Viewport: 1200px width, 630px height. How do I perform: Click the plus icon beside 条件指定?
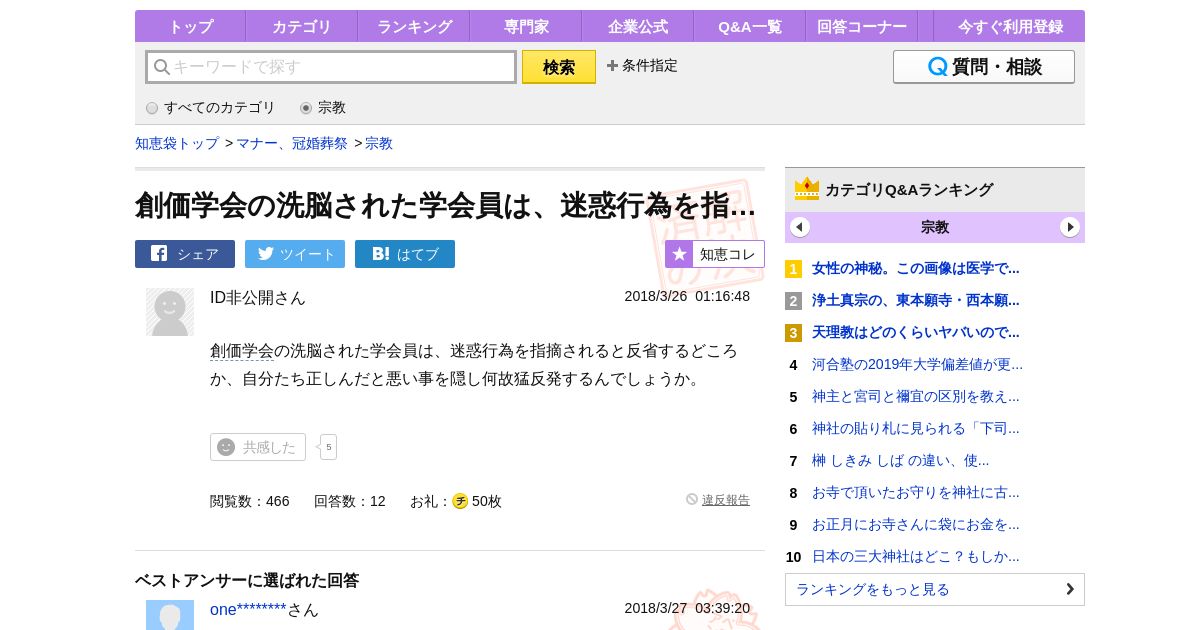612,66
